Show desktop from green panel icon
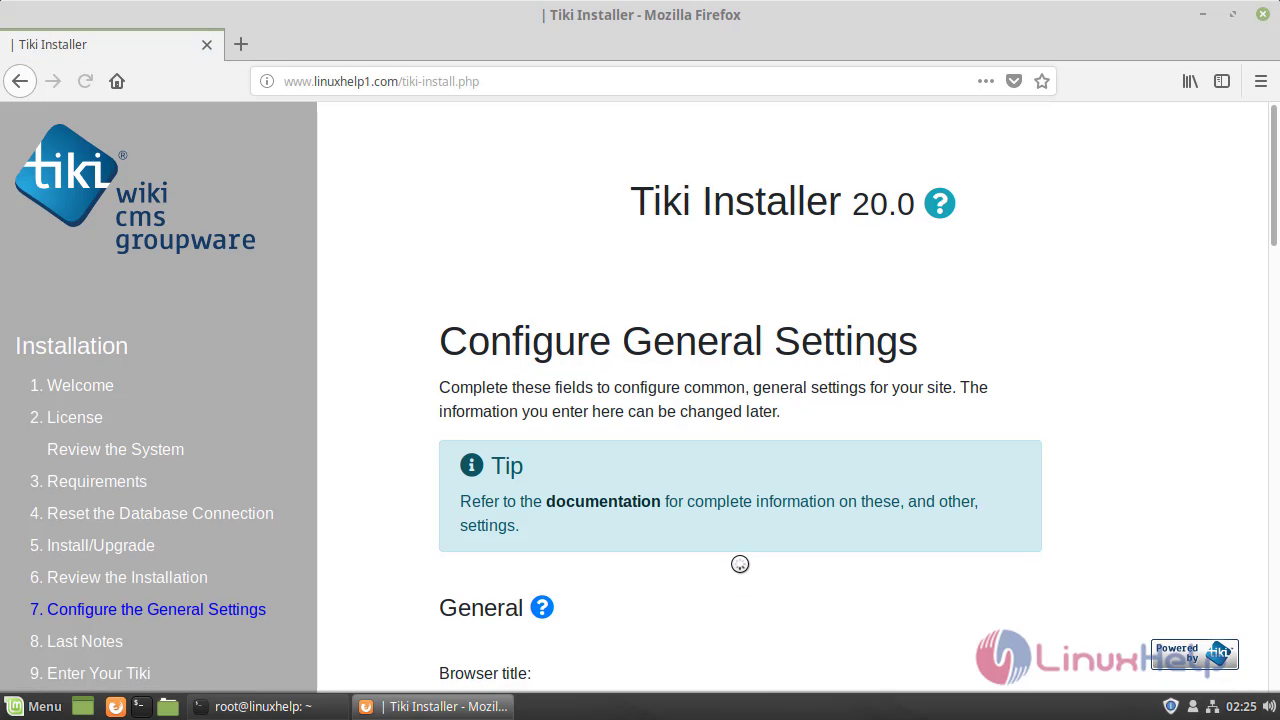Viewport: 1280px width, 720px height. click(83, 706)
